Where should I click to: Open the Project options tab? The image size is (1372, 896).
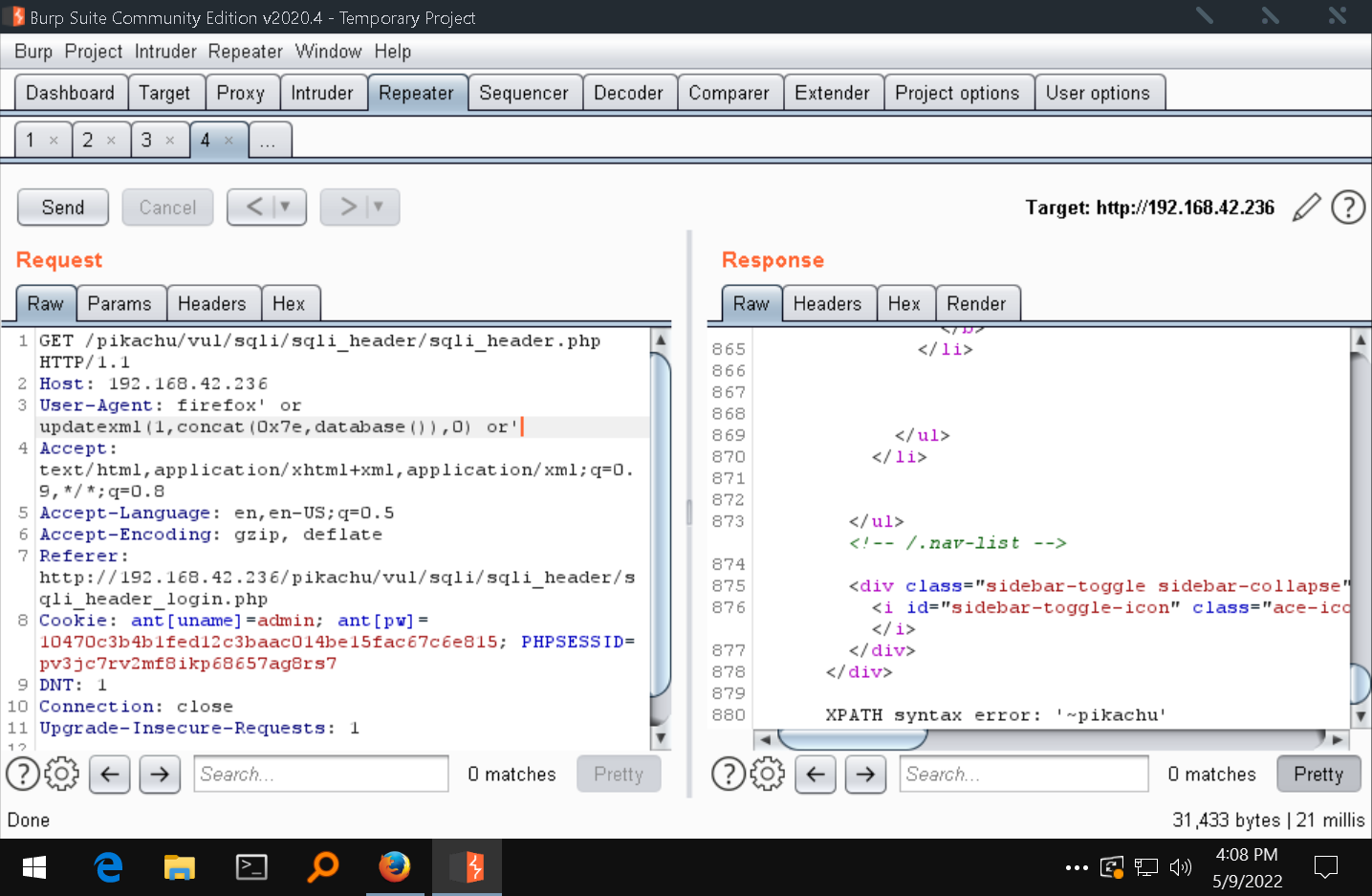957,93
